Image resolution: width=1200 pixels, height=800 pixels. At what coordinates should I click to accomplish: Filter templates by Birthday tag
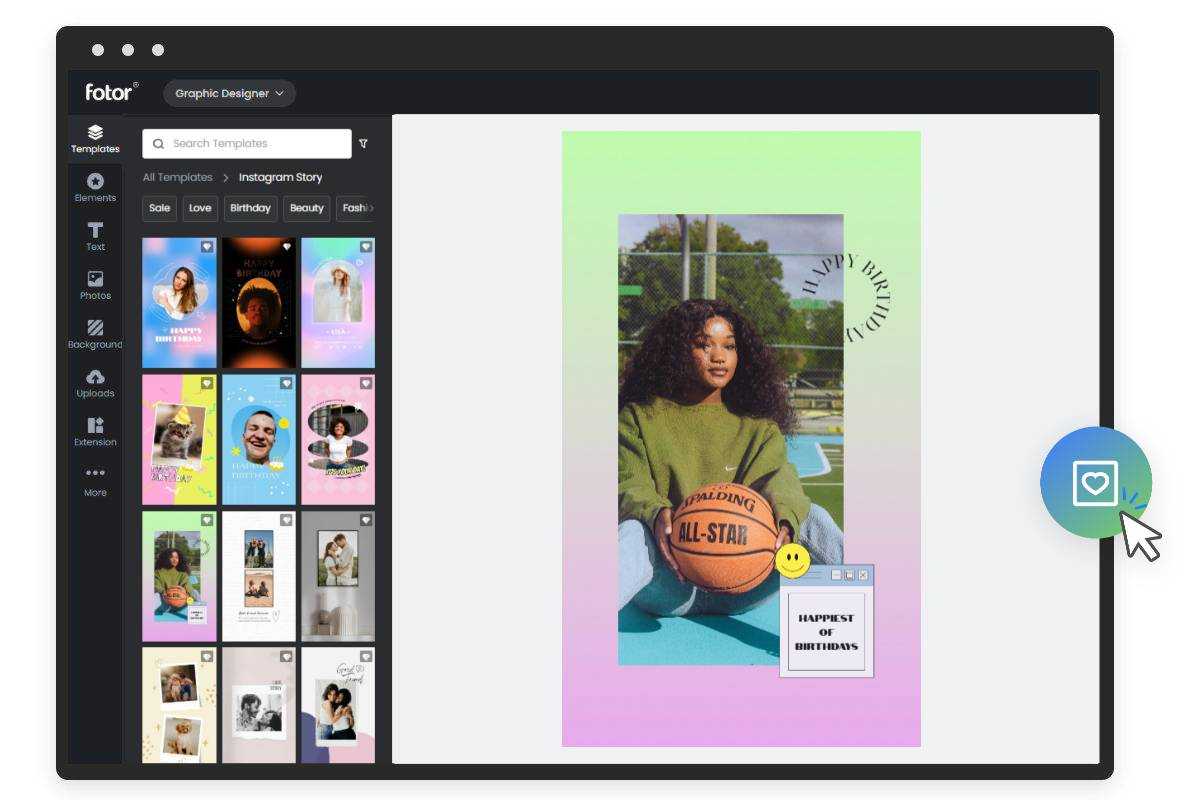[x=250, y=208]
